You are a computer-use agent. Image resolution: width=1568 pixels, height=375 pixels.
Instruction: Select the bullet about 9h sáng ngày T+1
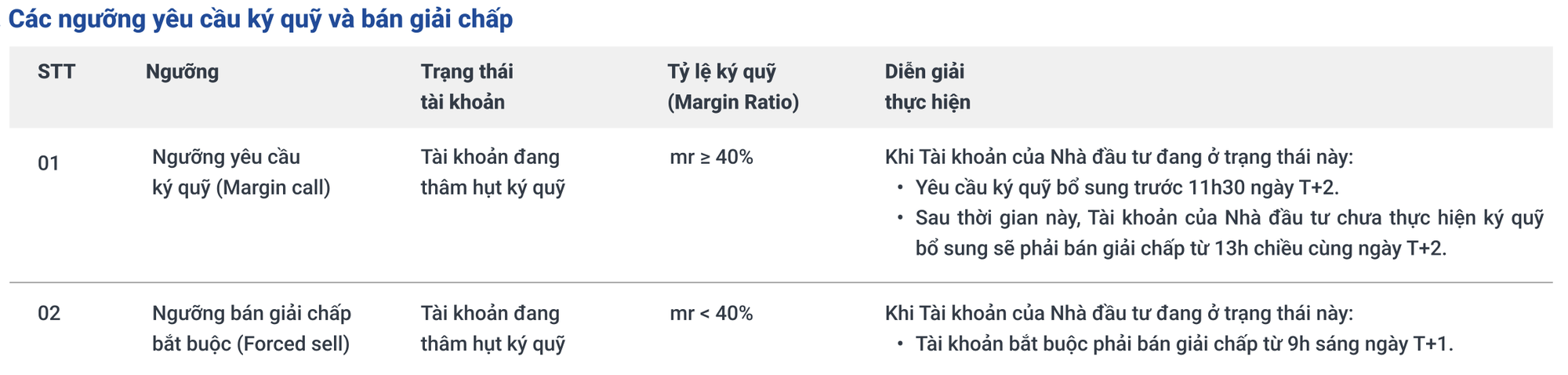tap(1184, 344)
